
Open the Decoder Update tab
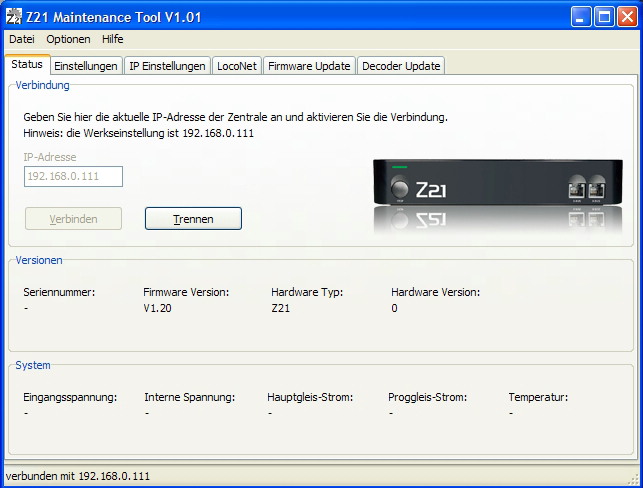[401, 66]
